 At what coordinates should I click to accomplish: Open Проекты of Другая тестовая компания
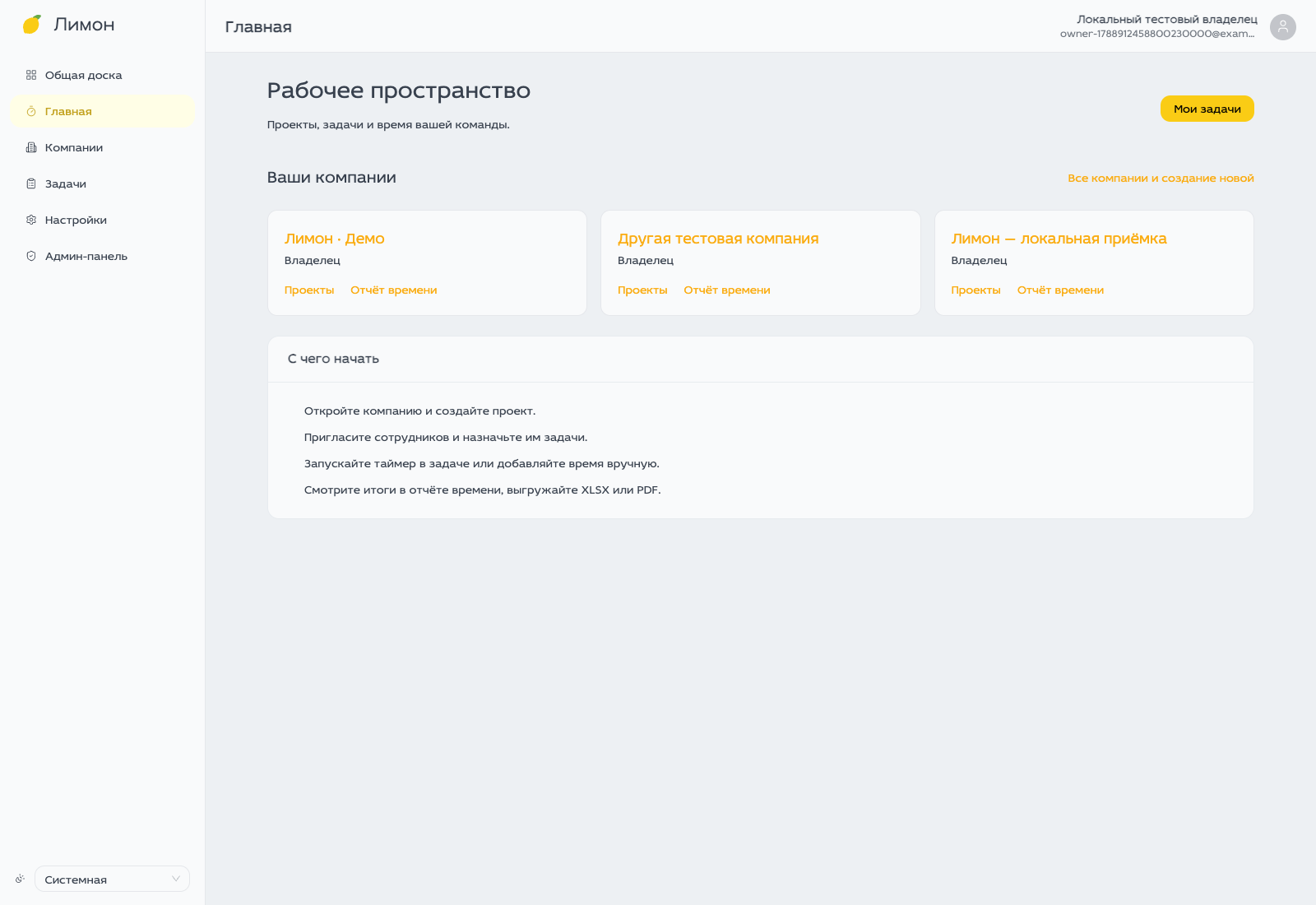[x=642, y=290]
